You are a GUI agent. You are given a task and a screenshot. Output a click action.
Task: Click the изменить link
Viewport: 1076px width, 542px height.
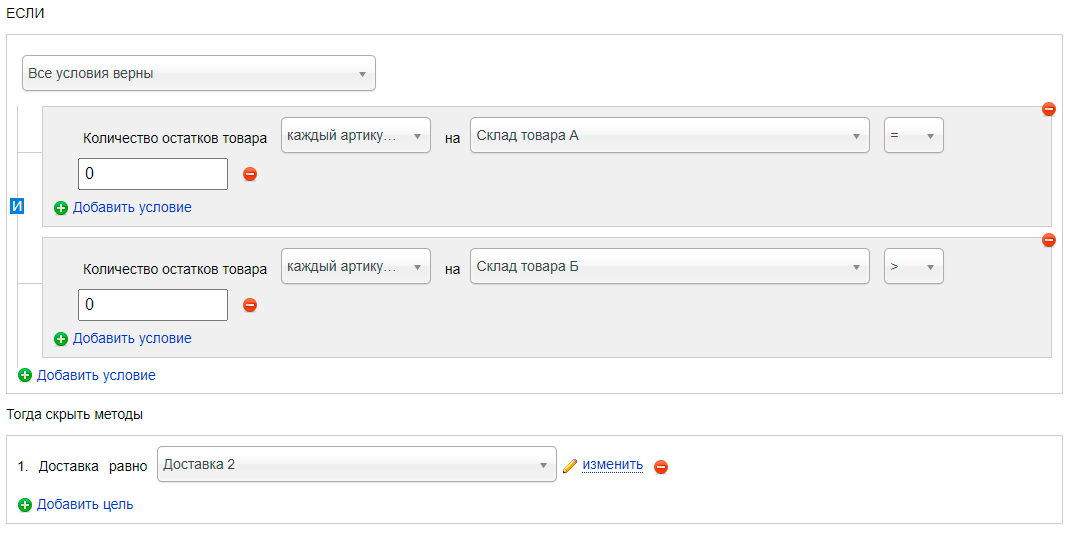[x=613, y=464]
